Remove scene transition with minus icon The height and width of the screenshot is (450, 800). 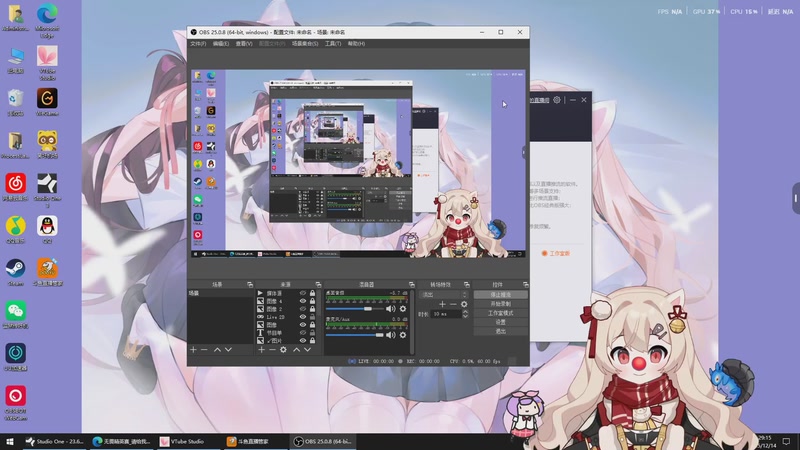453,304
